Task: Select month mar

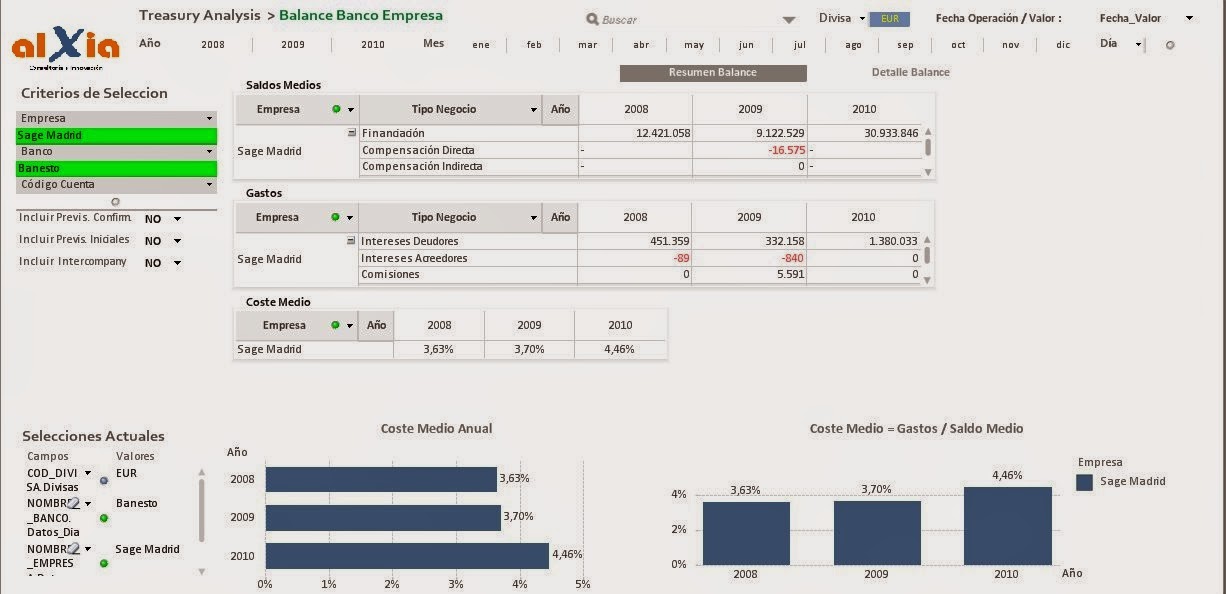Action: [x=588, y=45]
